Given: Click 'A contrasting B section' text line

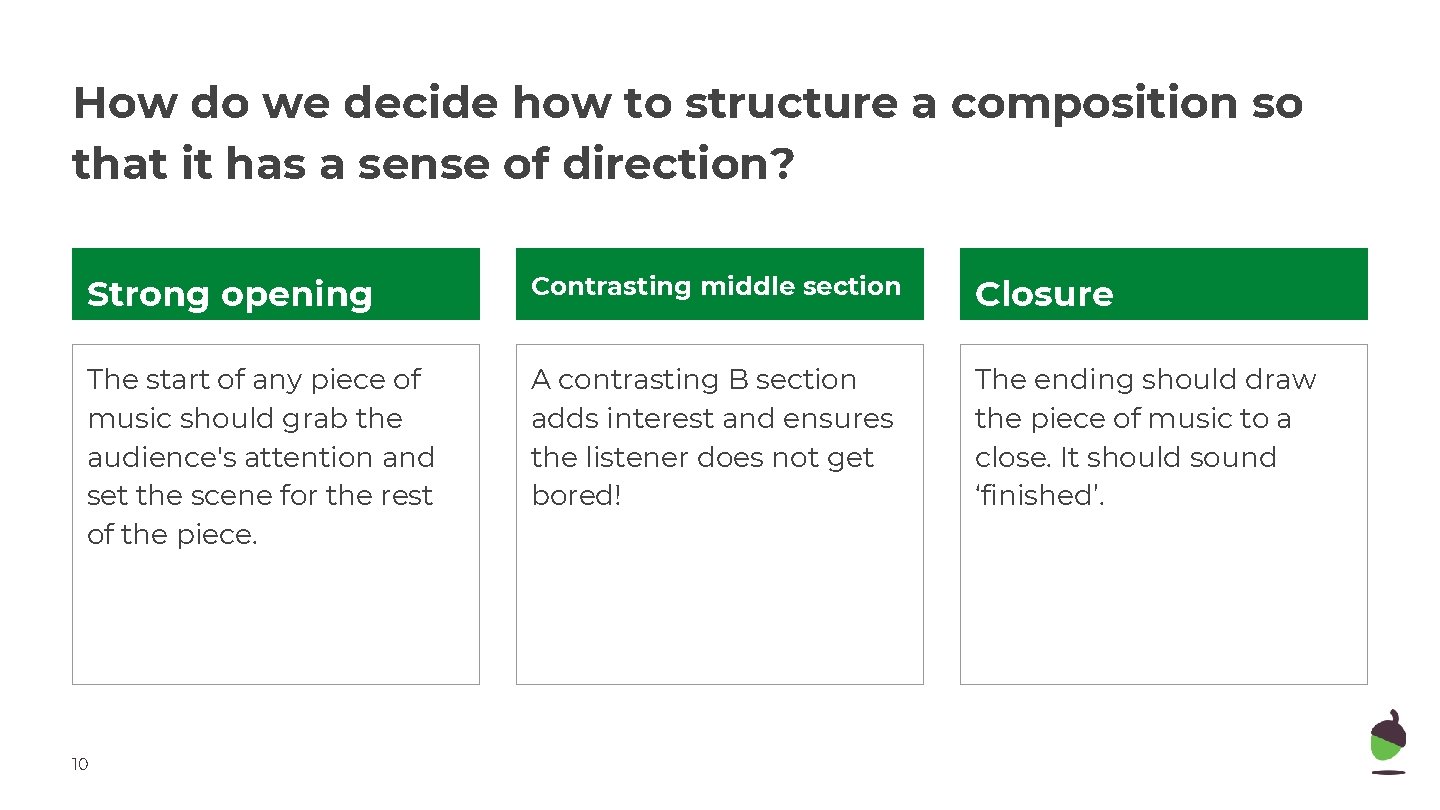Looking at the screenshot, I should click(x=694, y=380).
